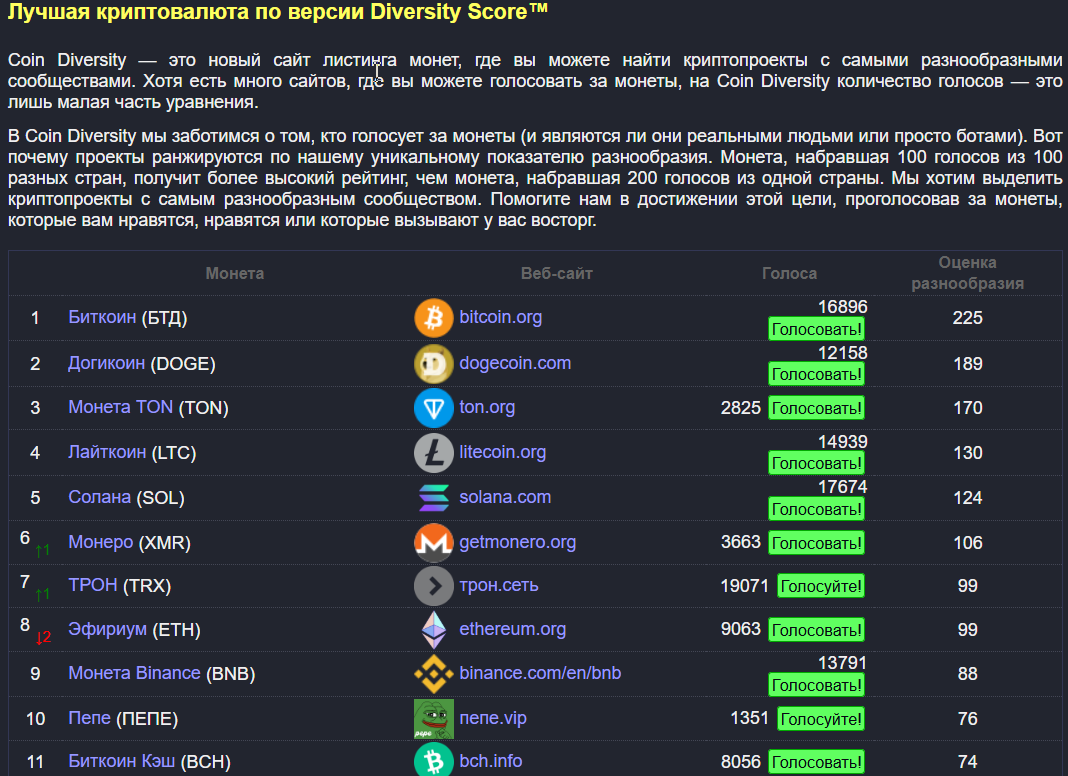
Task: Open the Эфириум coin page link
Action: pos(107,630)
